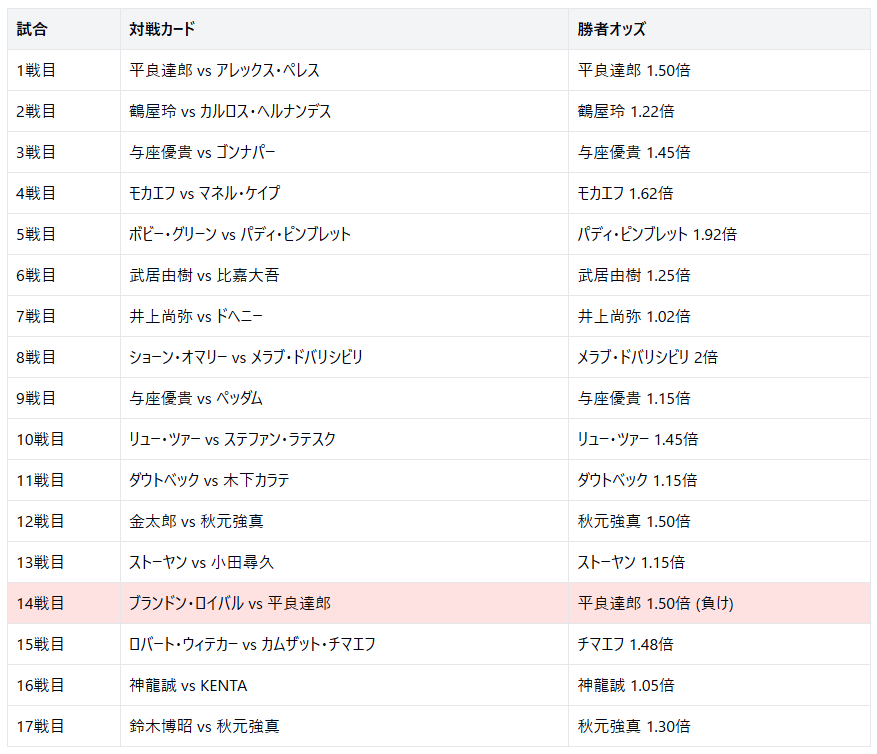Viewport: 877px width, 754px height.
Task: Click the 勝者オッズ column header
Action: (611, 29)
